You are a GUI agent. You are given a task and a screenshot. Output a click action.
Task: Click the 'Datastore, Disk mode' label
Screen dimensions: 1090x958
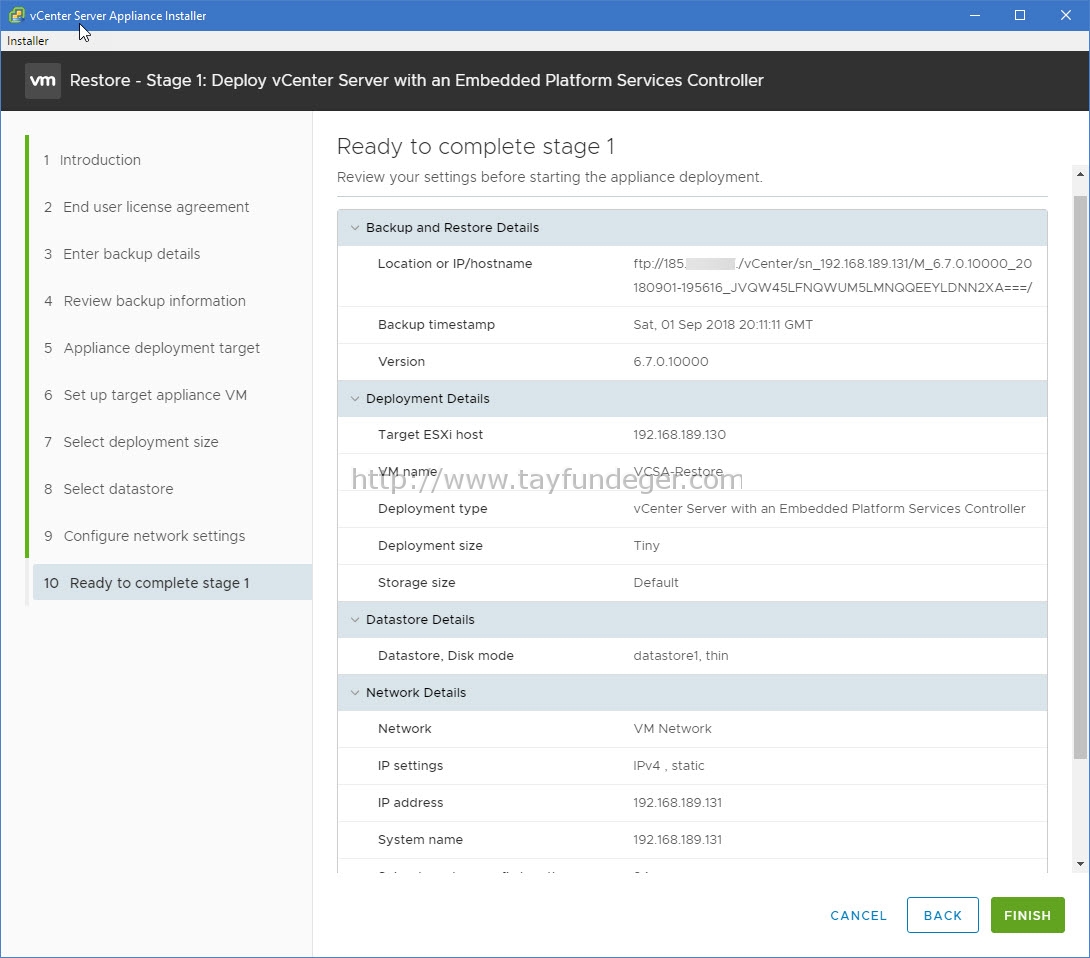[446, 656]
